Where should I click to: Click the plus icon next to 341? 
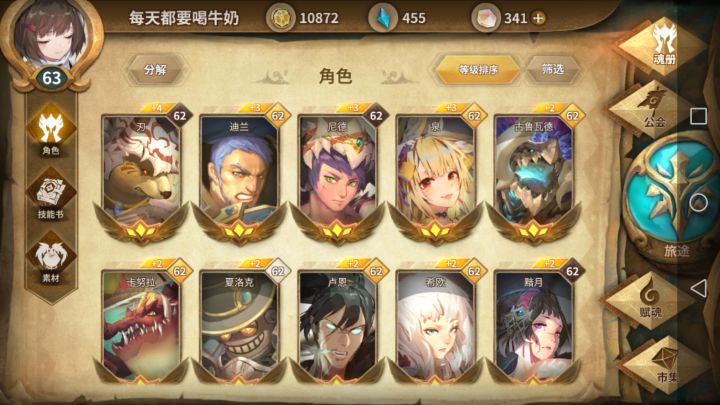coord(538,18)
